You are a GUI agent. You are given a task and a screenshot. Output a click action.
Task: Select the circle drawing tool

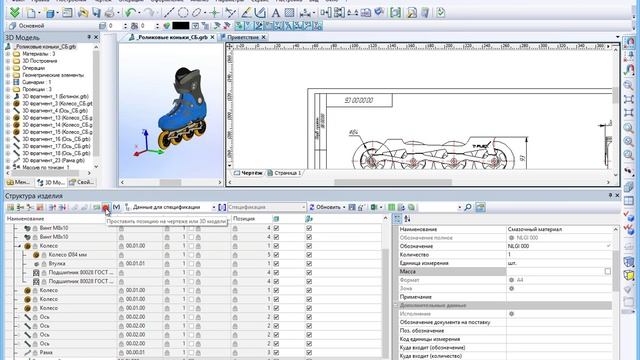(183, 13)
